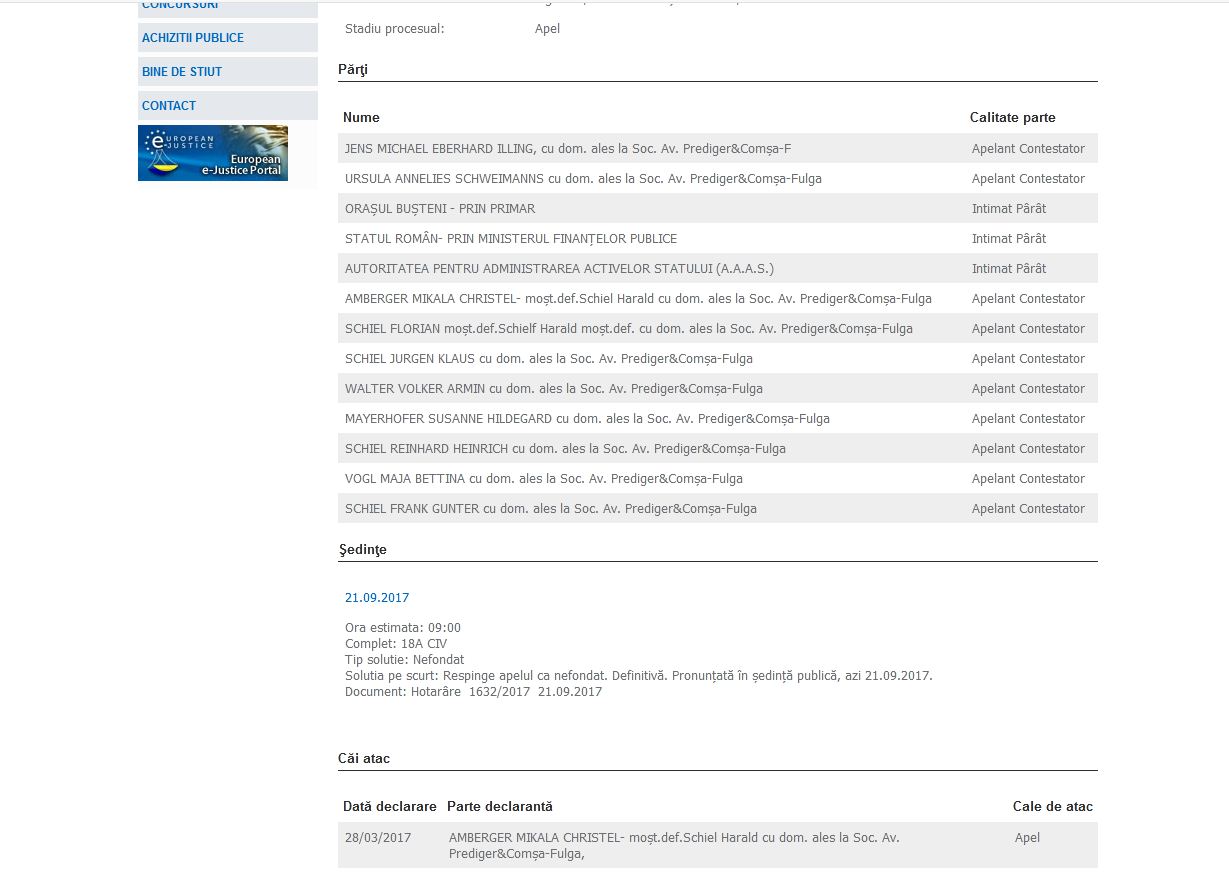
Task: Open the 21.09.2017 hearing date link
Action: point(377,598)
